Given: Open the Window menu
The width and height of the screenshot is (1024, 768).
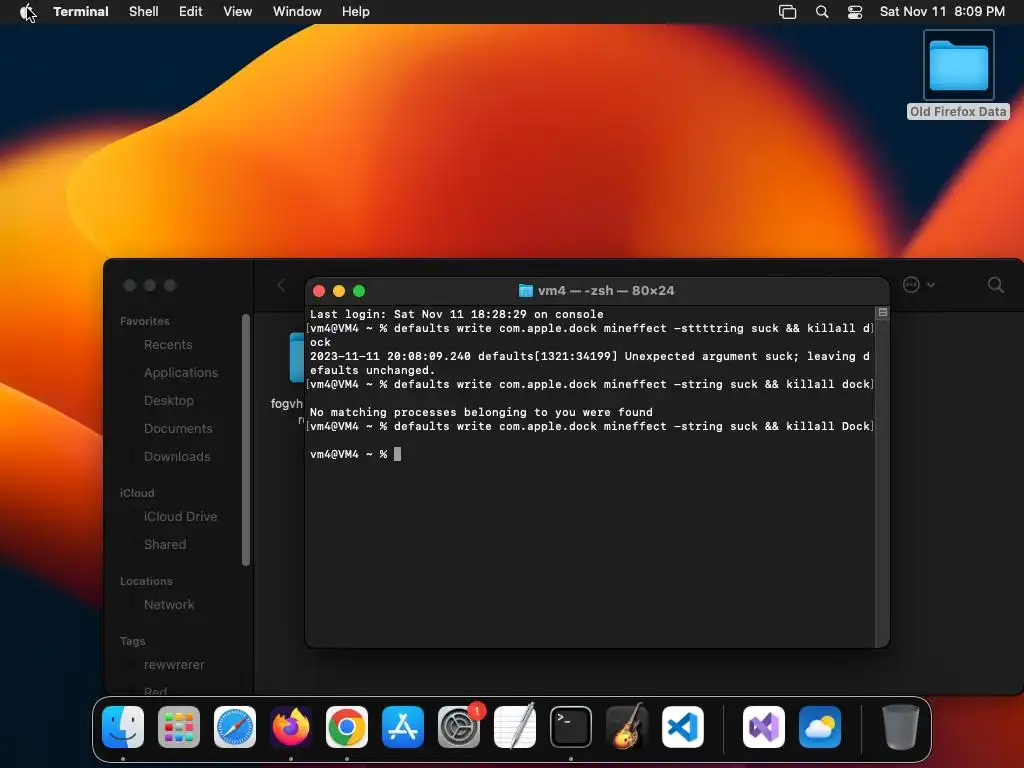Looking at the screenshot, I should coord(296,12).
